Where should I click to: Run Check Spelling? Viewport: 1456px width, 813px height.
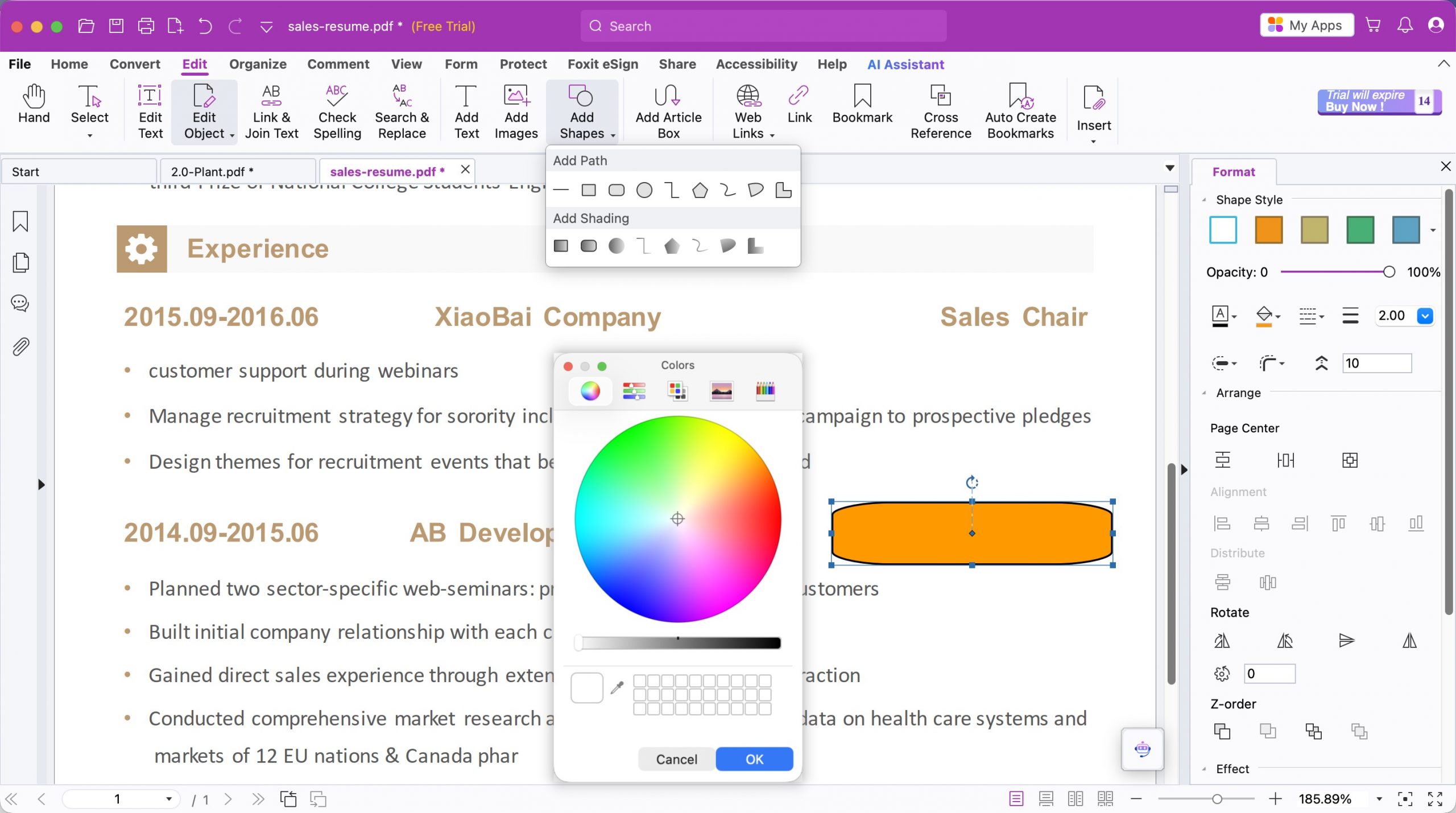point(337,112)
